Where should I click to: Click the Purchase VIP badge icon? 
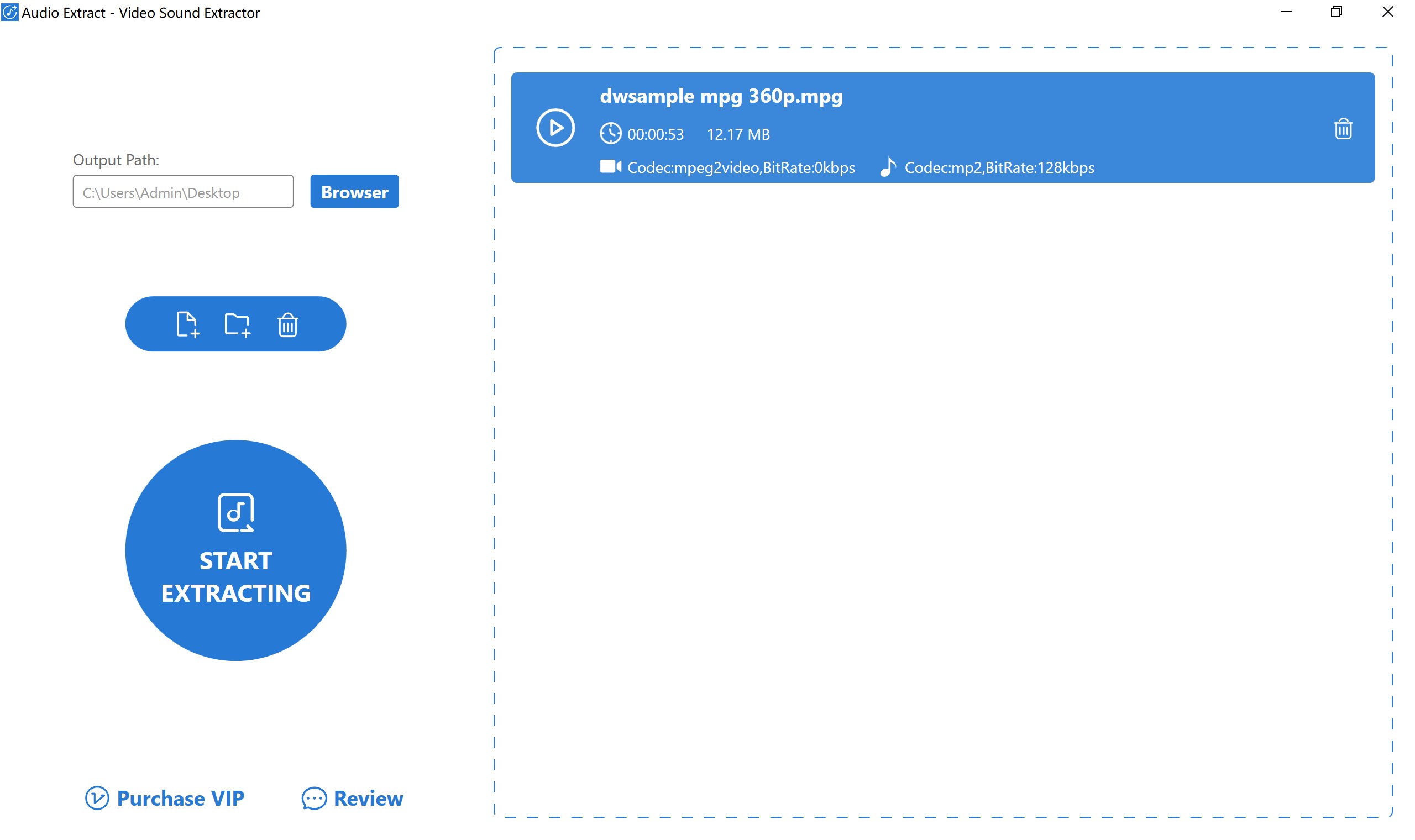(x=97, y=798)
